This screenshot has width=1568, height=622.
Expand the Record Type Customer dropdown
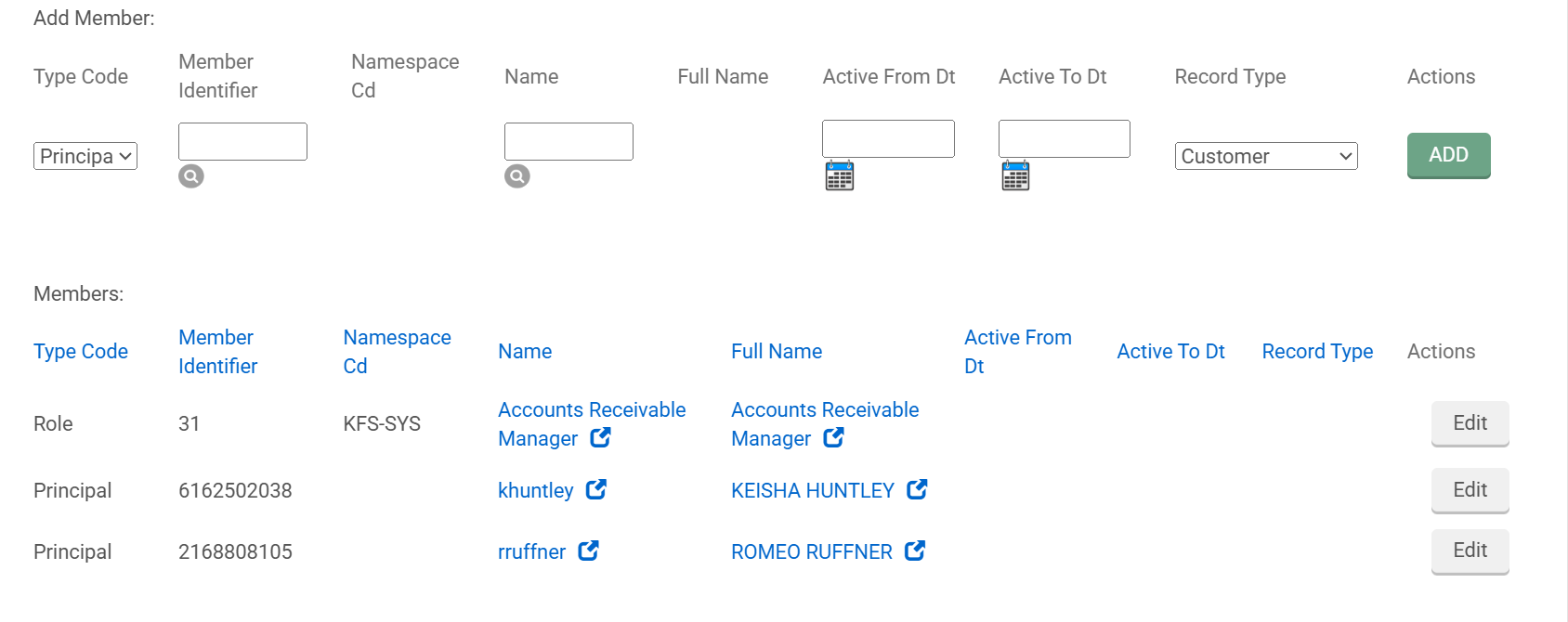pos(1265,156)
